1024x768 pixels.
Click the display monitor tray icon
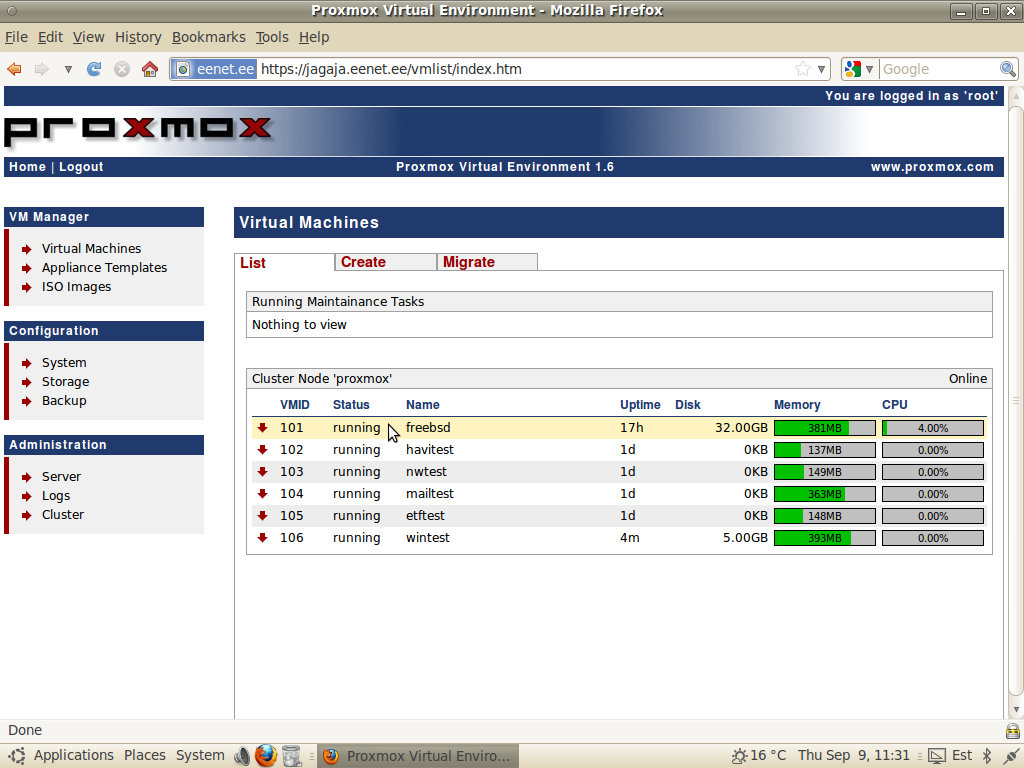click(936, 756)
